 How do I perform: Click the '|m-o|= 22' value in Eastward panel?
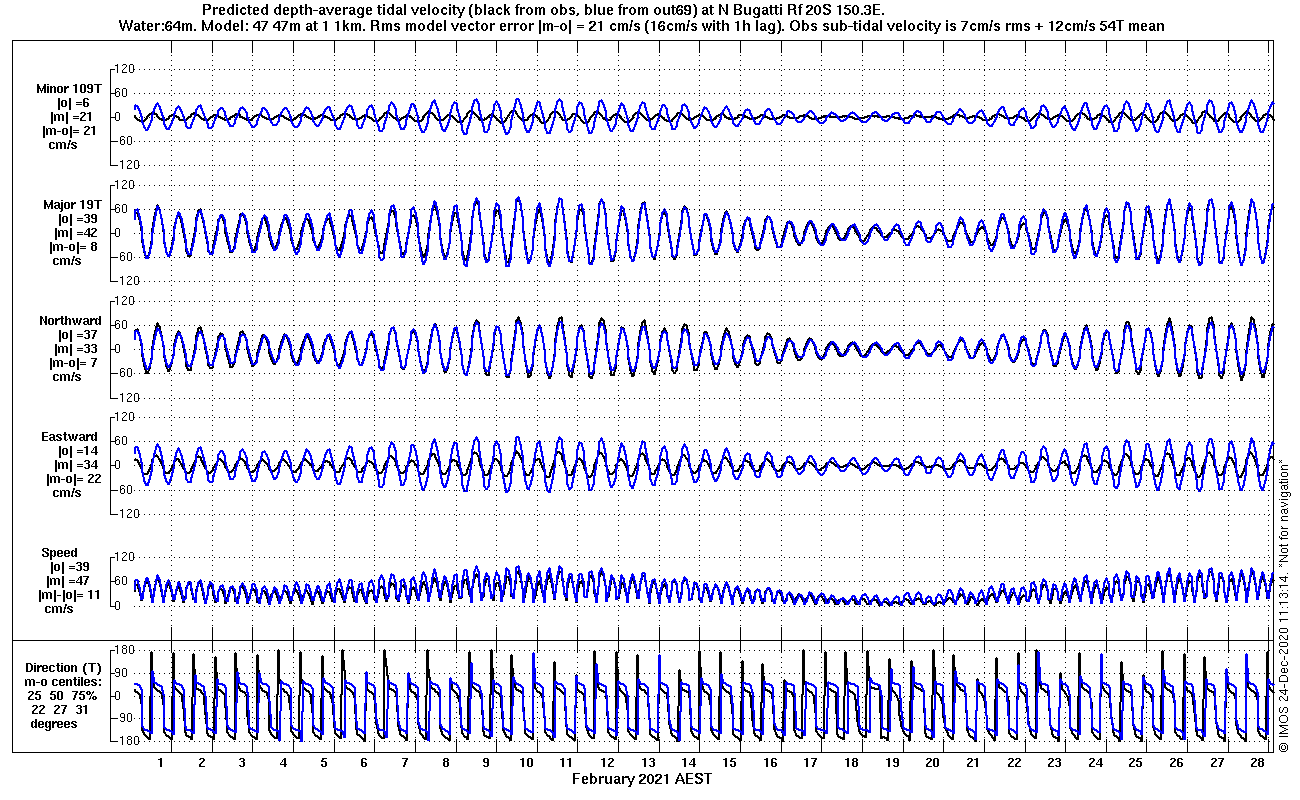click(x=72, y=479)
